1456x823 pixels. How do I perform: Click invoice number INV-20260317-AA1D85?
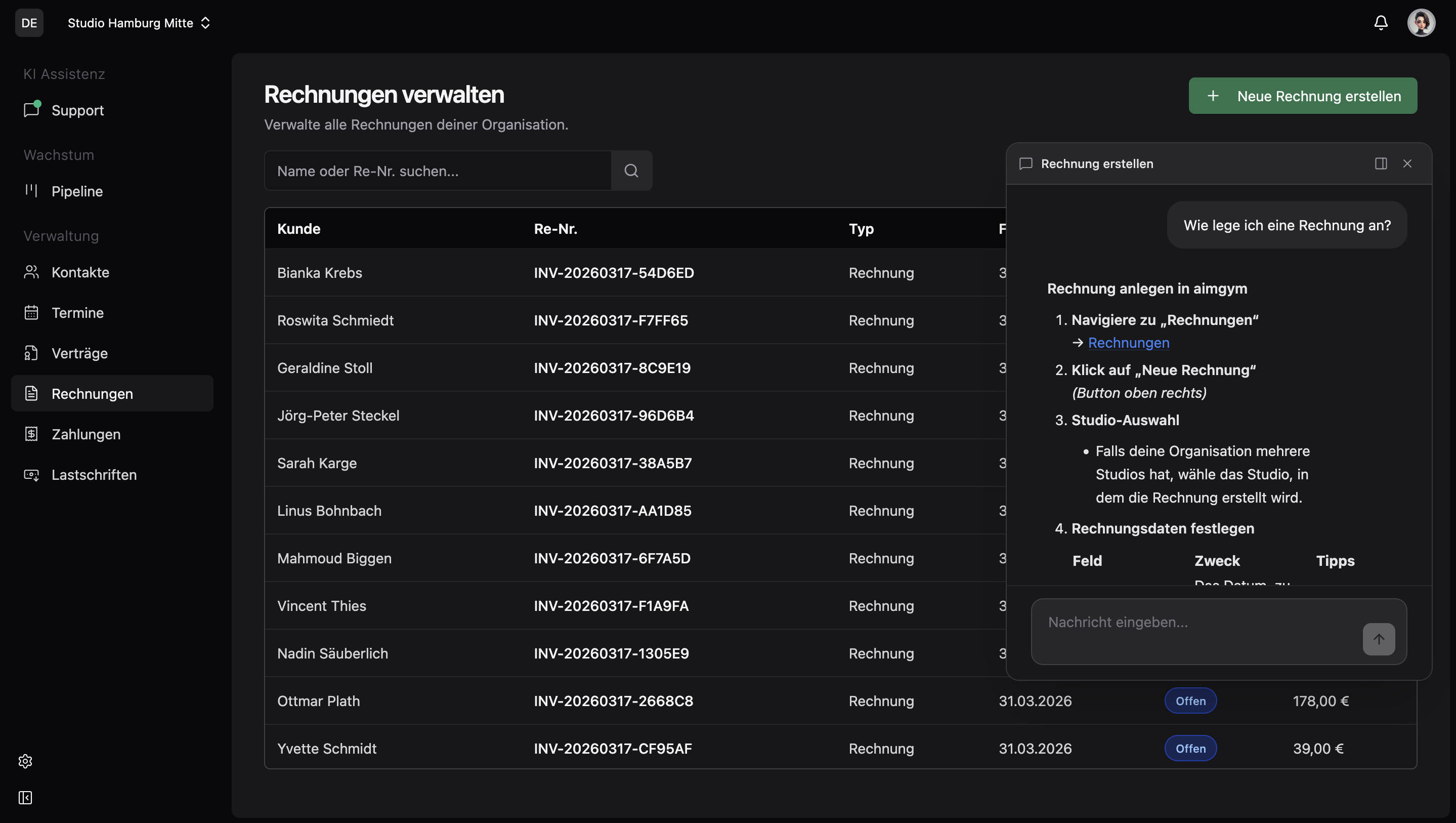[613, 510]
